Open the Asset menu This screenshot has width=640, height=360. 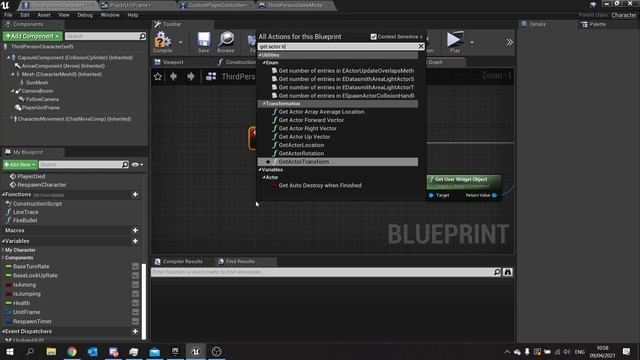tap(44, 15)
